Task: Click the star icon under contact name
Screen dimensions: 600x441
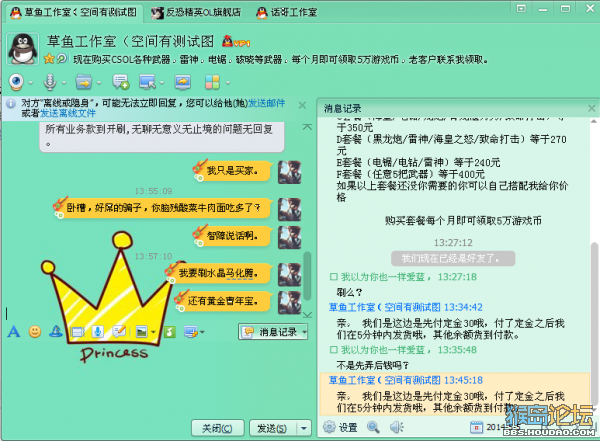Action: pyautogui.click(x=49, y=59)
